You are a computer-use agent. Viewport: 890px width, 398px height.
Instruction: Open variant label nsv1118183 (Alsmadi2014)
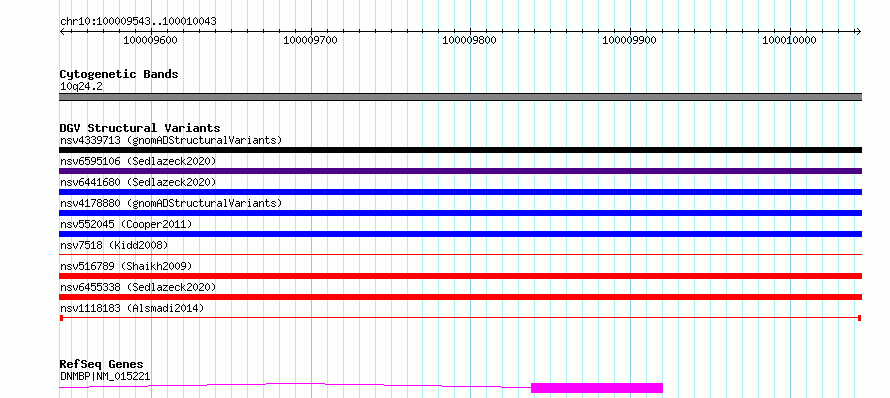132,308
